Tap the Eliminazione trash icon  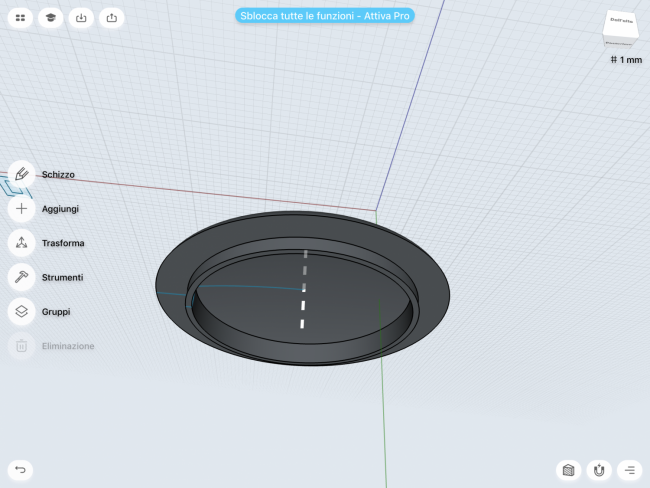pos(22,346)
